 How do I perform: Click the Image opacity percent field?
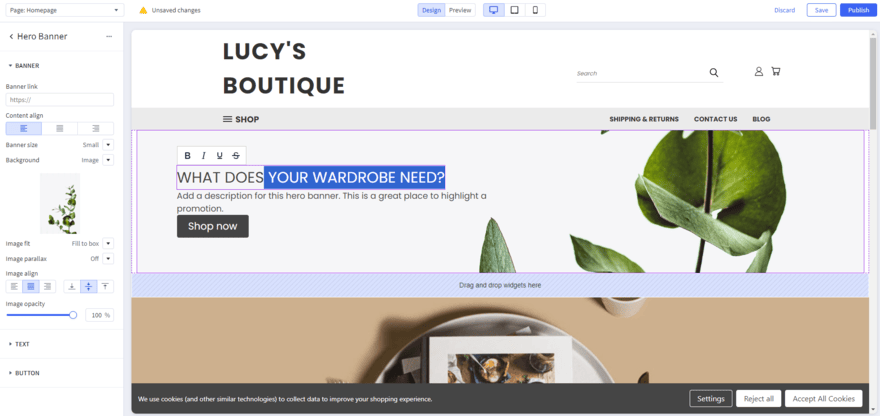[99, 315]
